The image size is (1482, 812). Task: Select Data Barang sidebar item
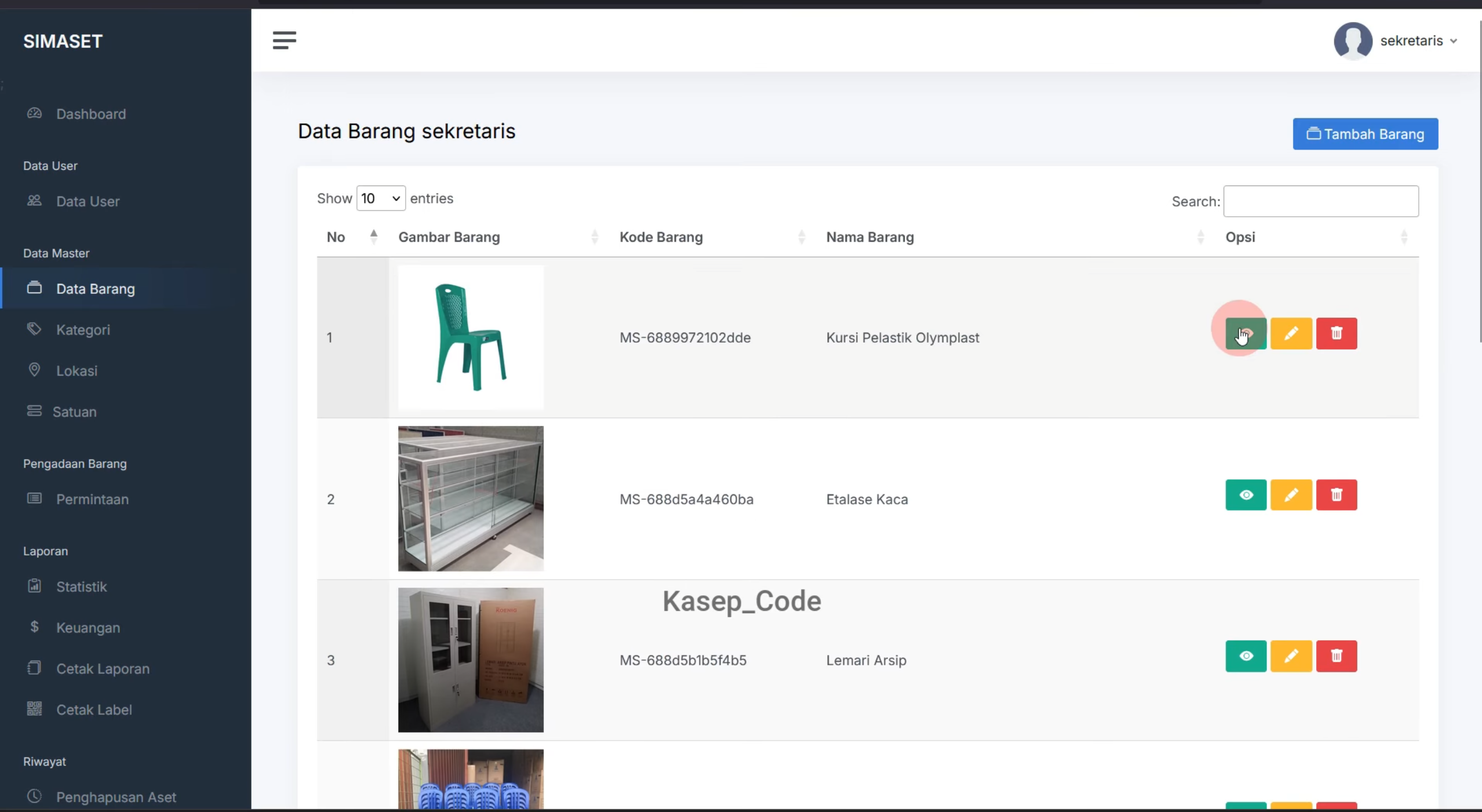[96, 289]
